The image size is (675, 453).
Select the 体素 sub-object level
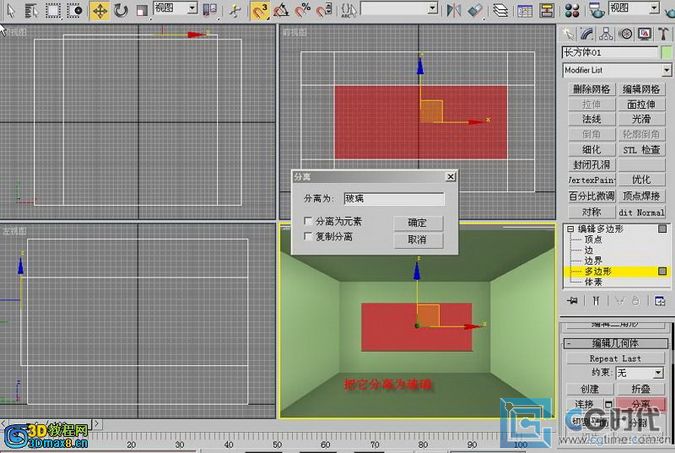click(593, 282)
